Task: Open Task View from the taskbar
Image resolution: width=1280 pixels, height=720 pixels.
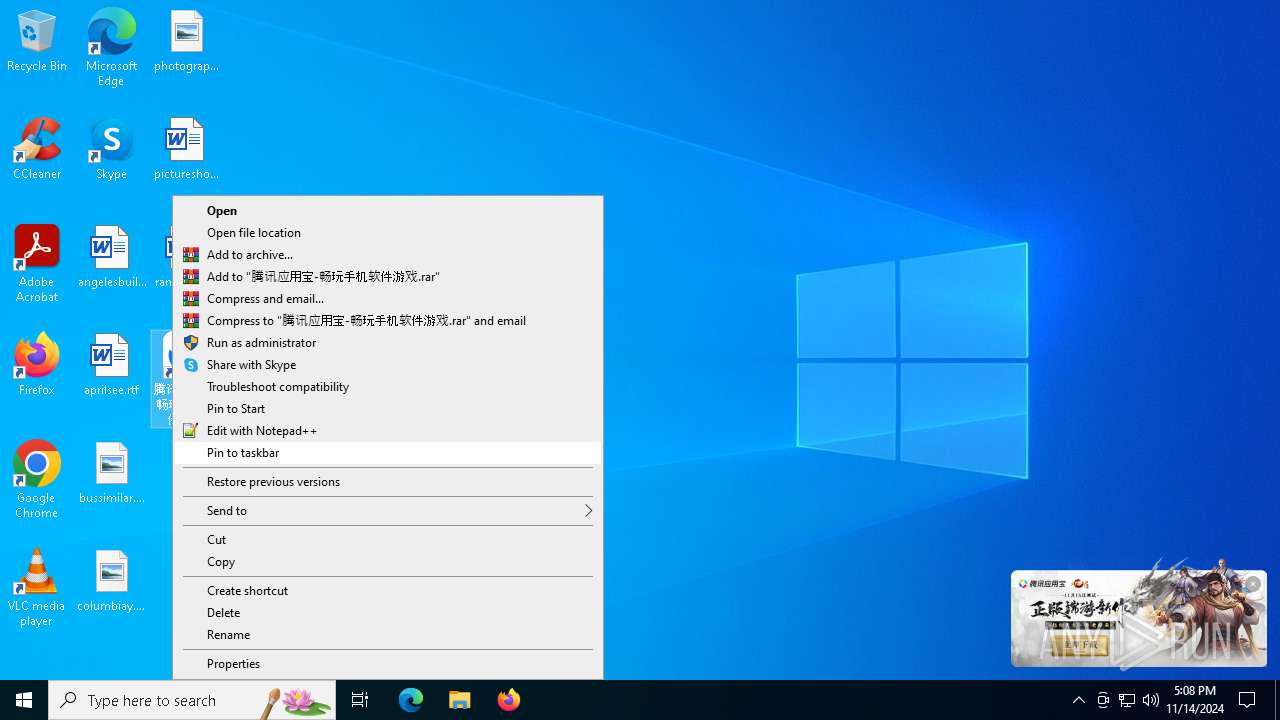Action: coord(360,700)
